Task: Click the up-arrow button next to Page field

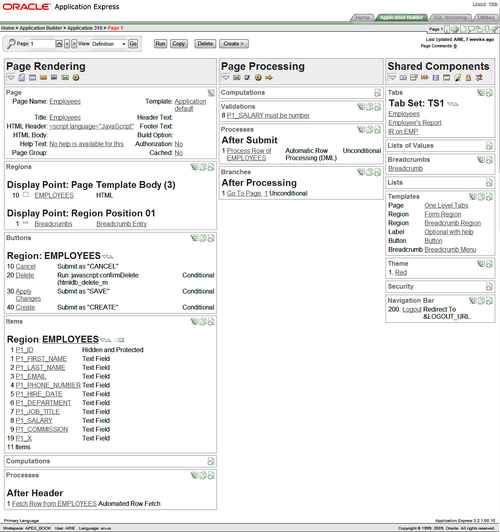Action: click(59, 44)
